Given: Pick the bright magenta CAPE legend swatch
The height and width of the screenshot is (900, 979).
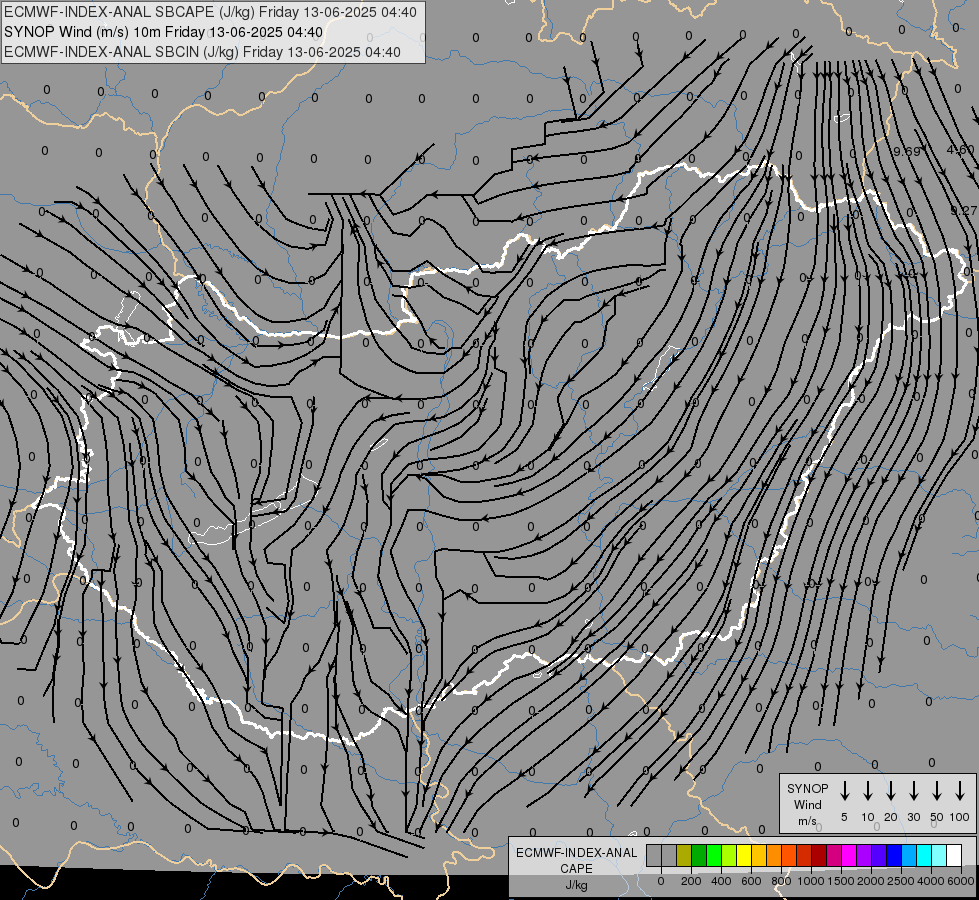Looking at the screenshot, I should pos(849,855).
